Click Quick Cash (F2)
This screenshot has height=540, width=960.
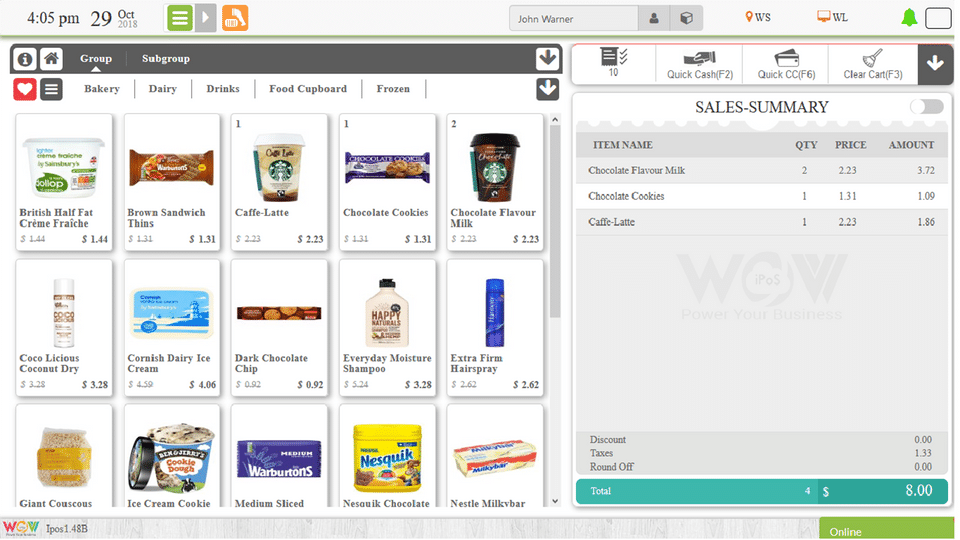[x=699, y=64]
